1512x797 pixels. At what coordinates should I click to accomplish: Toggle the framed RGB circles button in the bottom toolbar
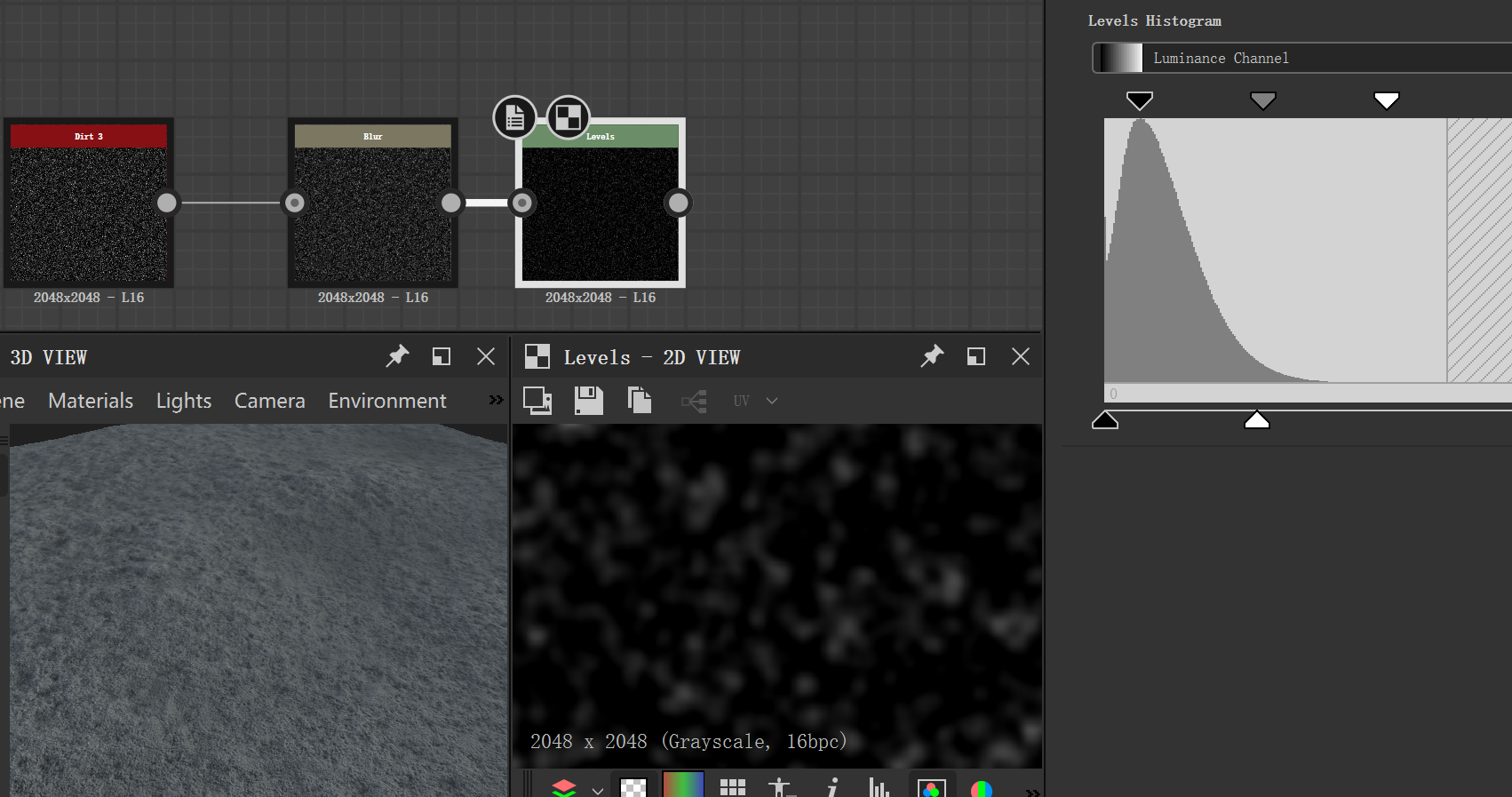pos(932,788)
